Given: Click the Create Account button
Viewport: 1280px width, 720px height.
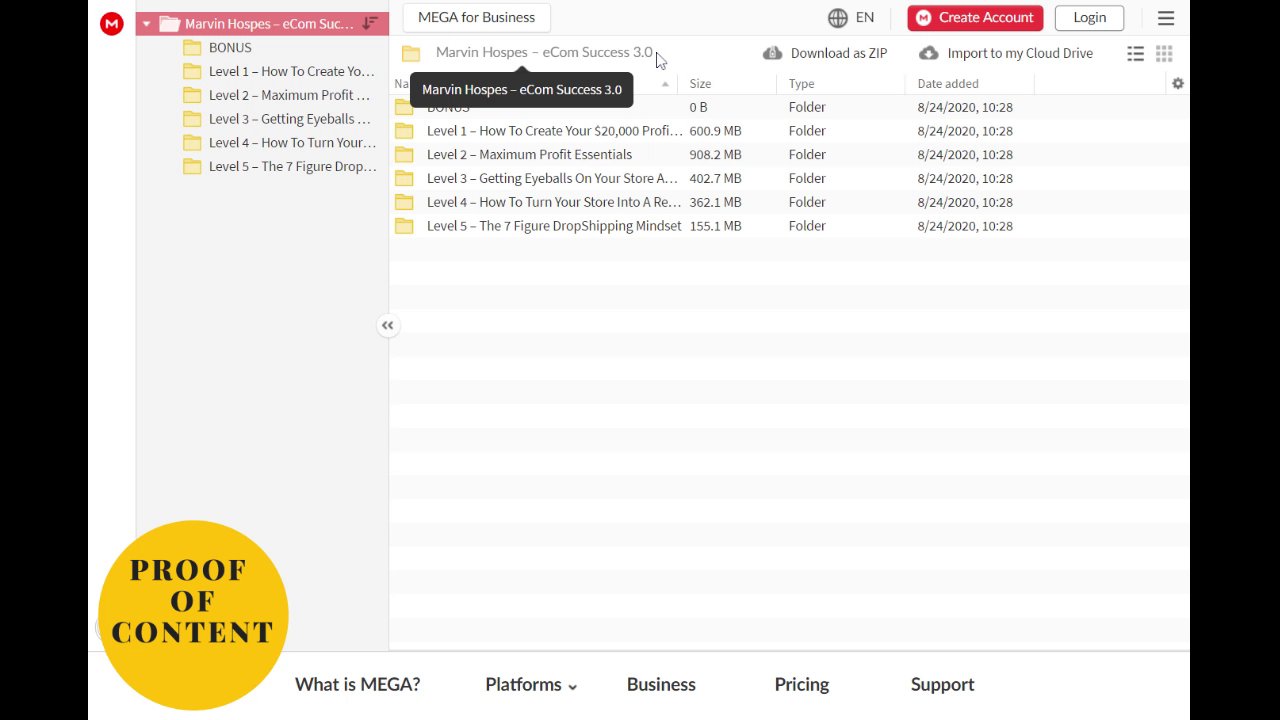Looking at the screenshot, I should tap(975, 18).
